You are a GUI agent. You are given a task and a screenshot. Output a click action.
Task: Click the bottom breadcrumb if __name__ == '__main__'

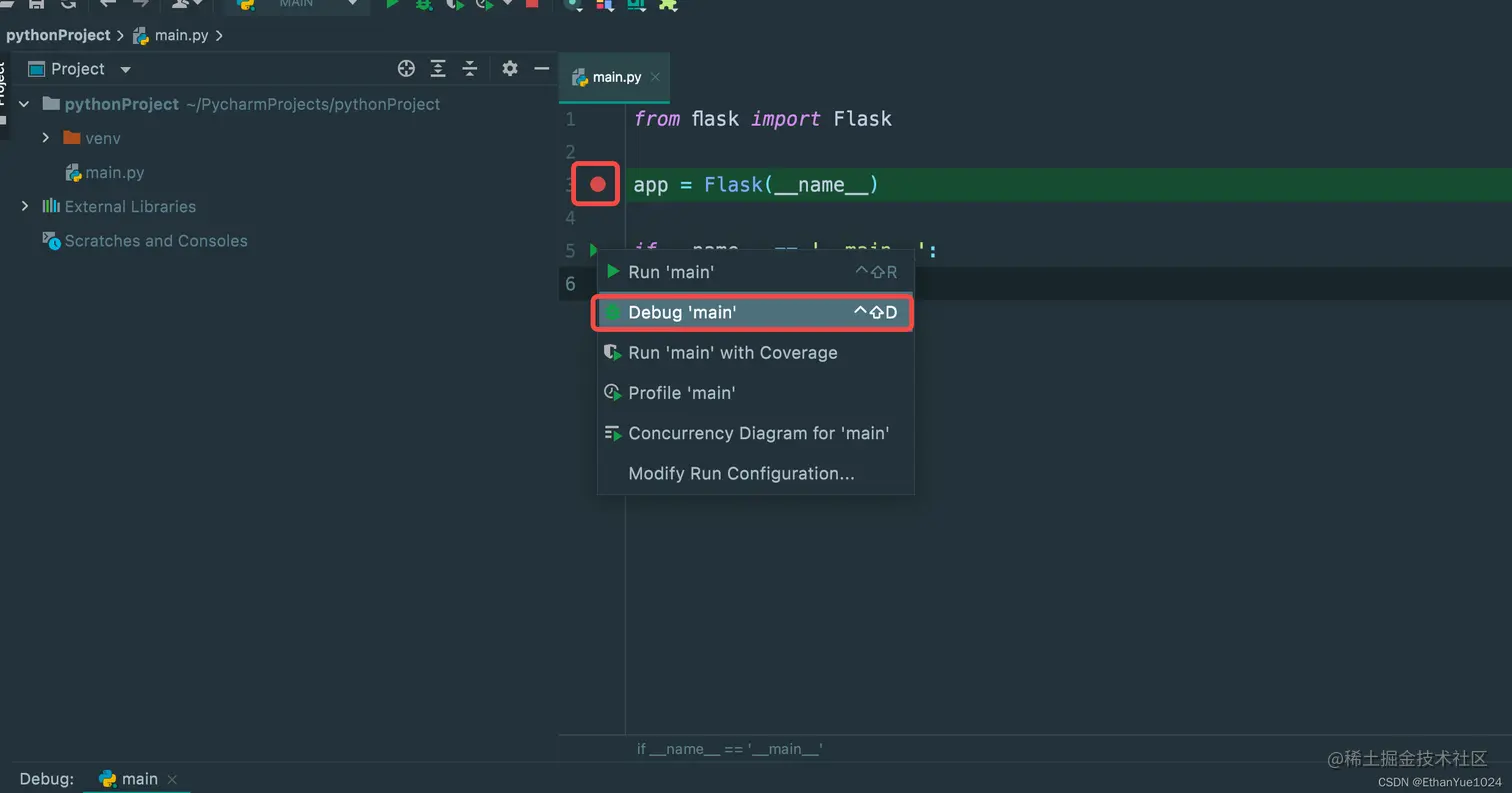[x=730, y=748]
